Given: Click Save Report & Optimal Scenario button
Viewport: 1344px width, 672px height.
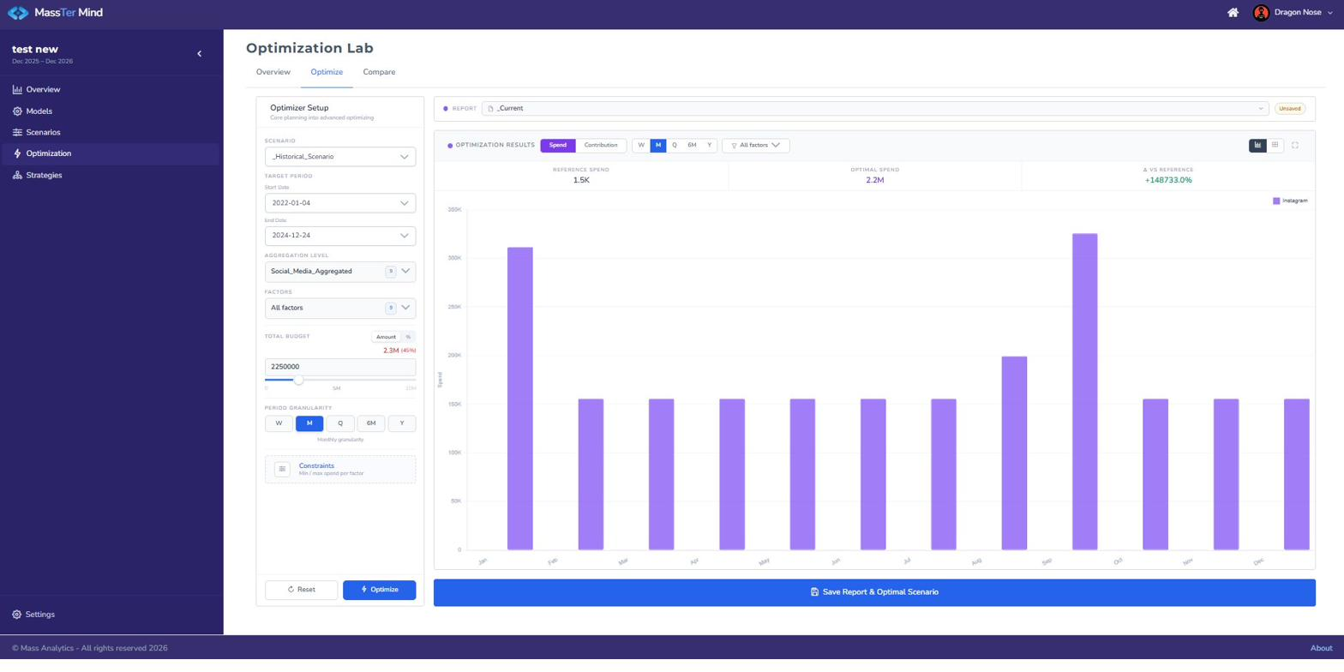Looking at the screenshot, I should point(874,592).
